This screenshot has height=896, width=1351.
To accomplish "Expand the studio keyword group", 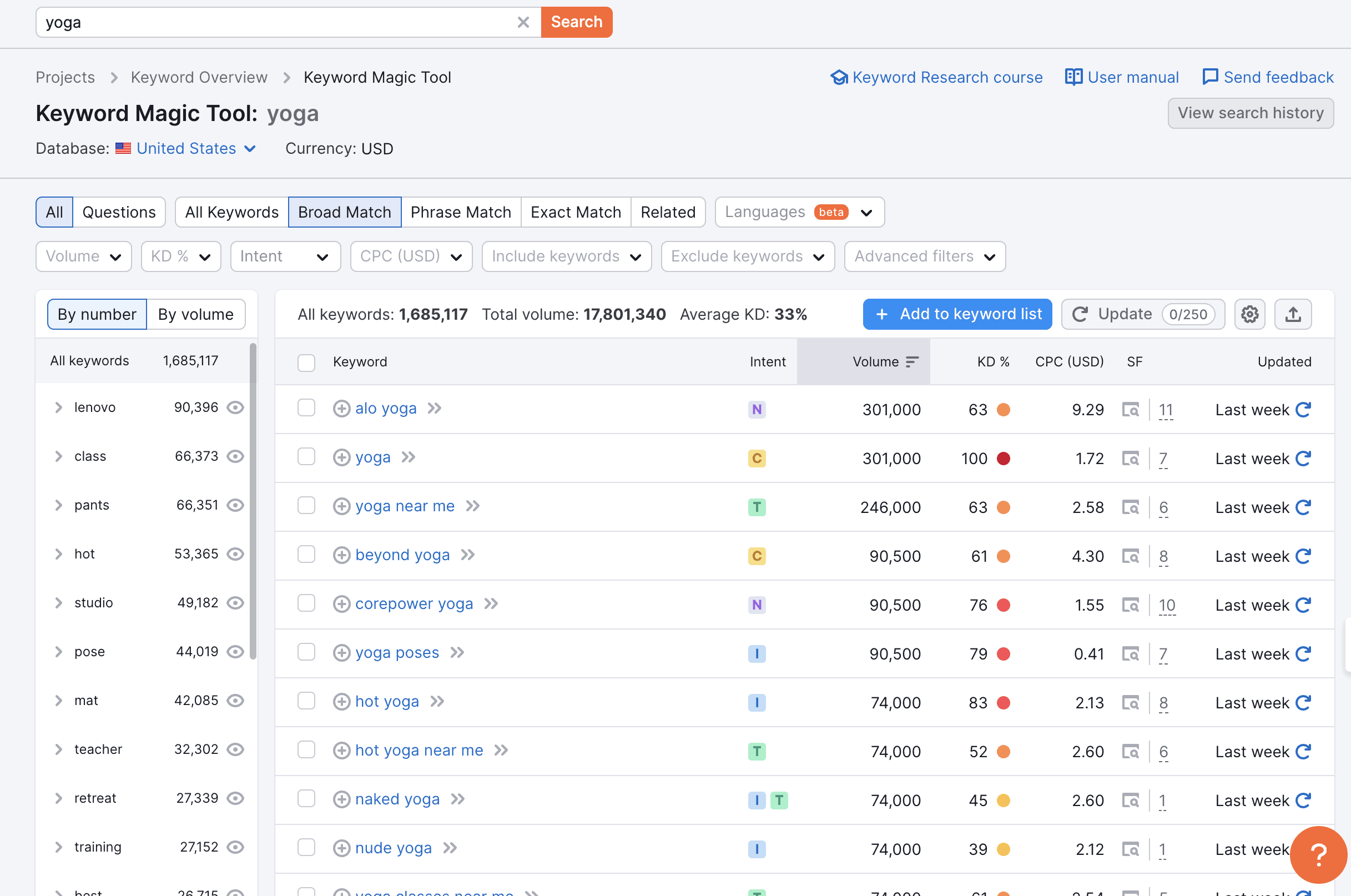I will tap(58, 603).
